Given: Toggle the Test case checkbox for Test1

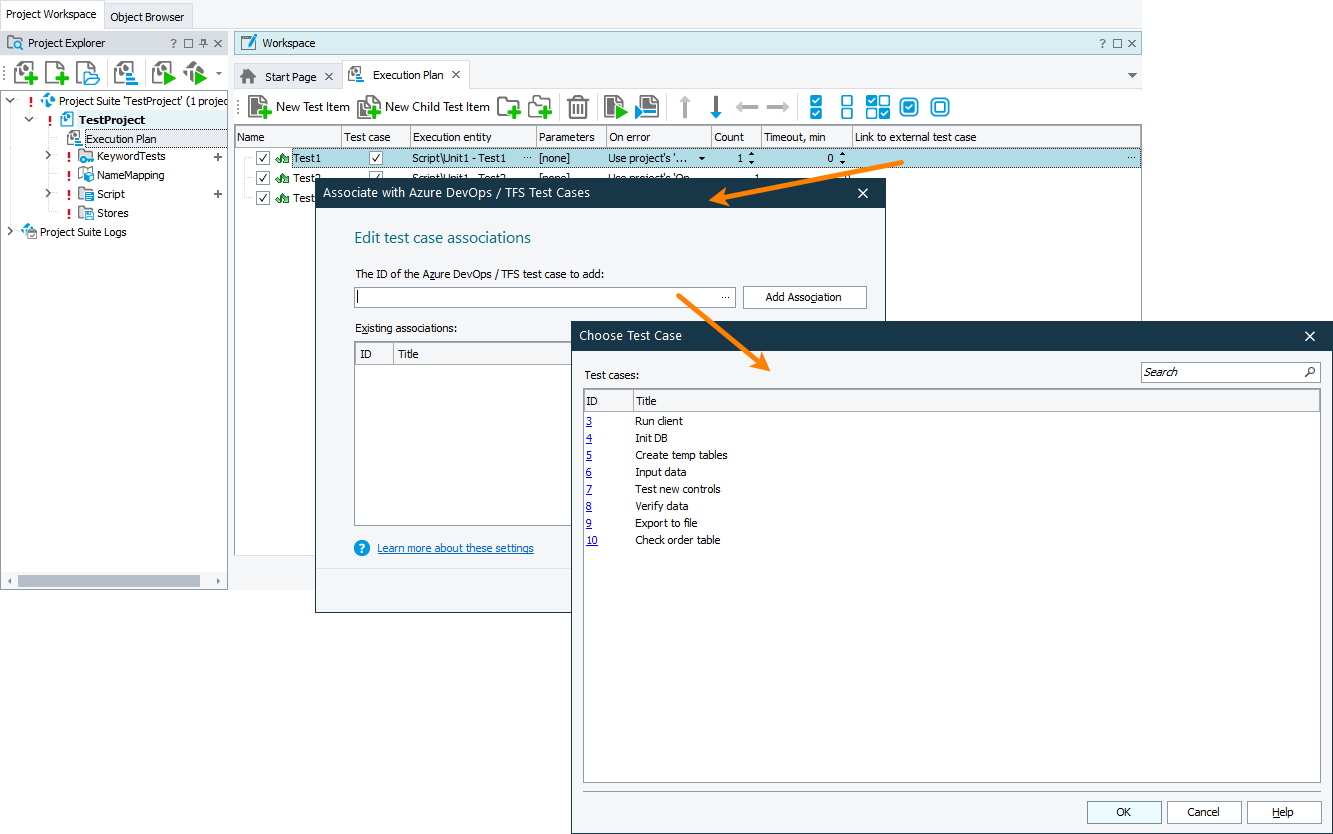Looking at the screenshot, I should (x=376, y=157).
